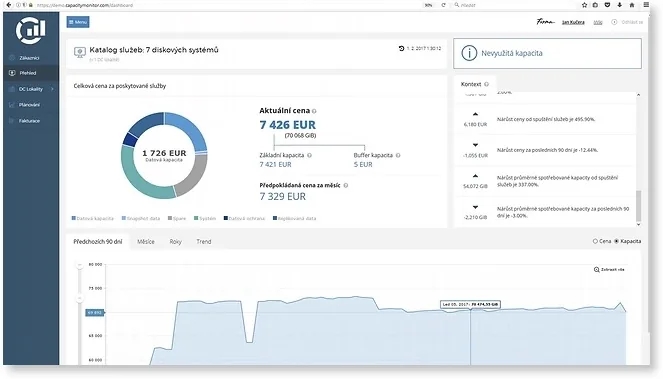Click the 7 426 EUR current price
Image resolution: width=663 pixels, height=379 pixels.
click(x=288, y=125)
